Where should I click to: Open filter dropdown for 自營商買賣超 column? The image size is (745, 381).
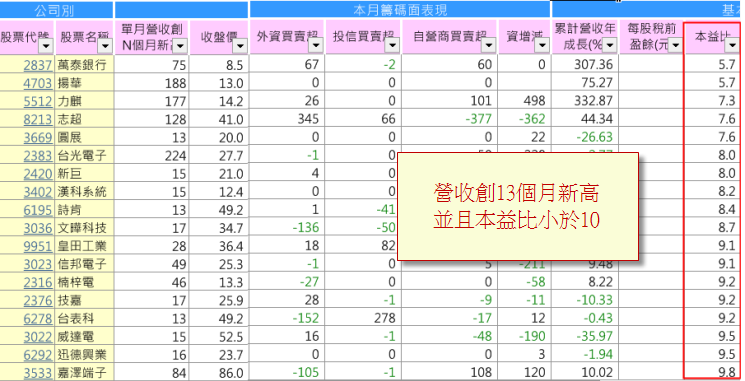488,46
